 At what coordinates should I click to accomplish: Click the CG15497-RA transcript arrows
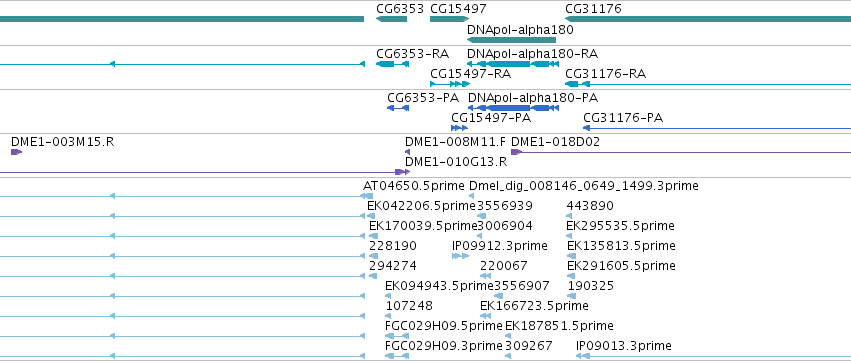click(449, 84)
